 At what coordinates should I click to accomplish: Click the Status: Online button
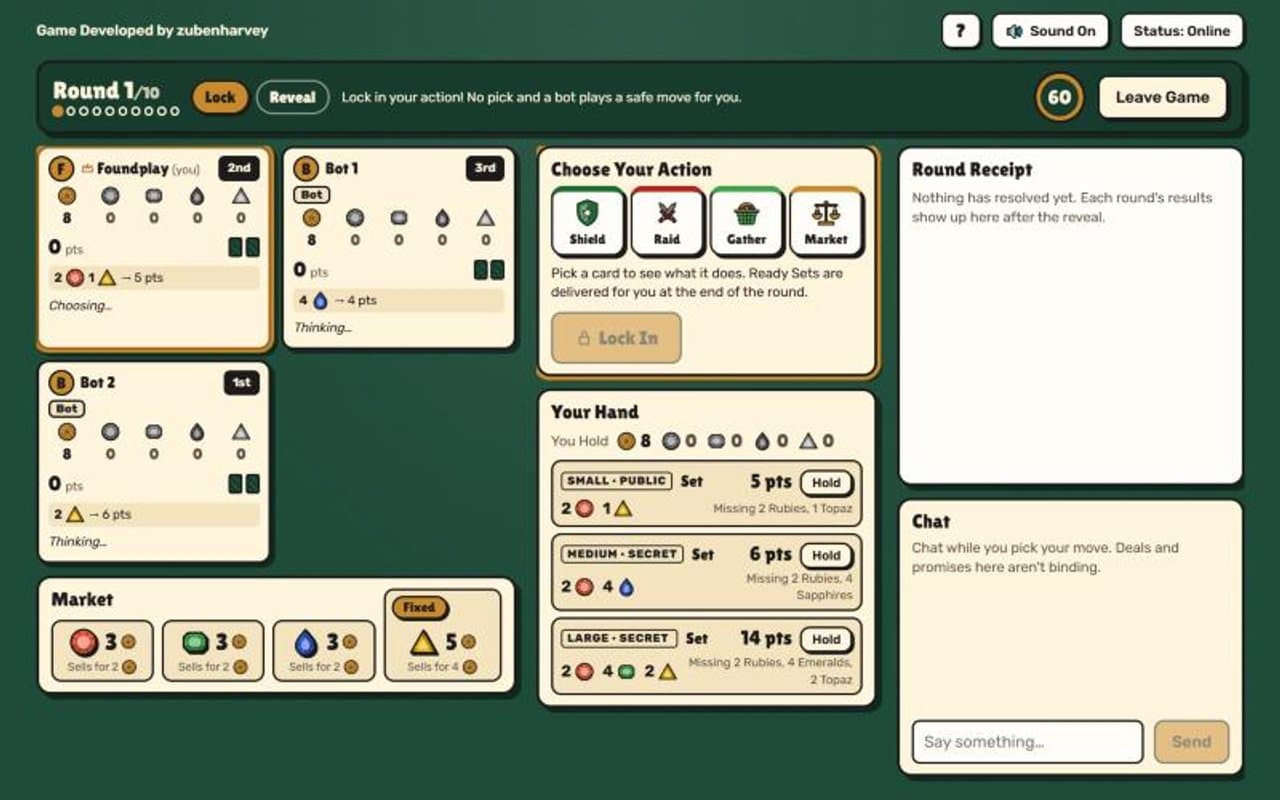tap(1182, 31)
